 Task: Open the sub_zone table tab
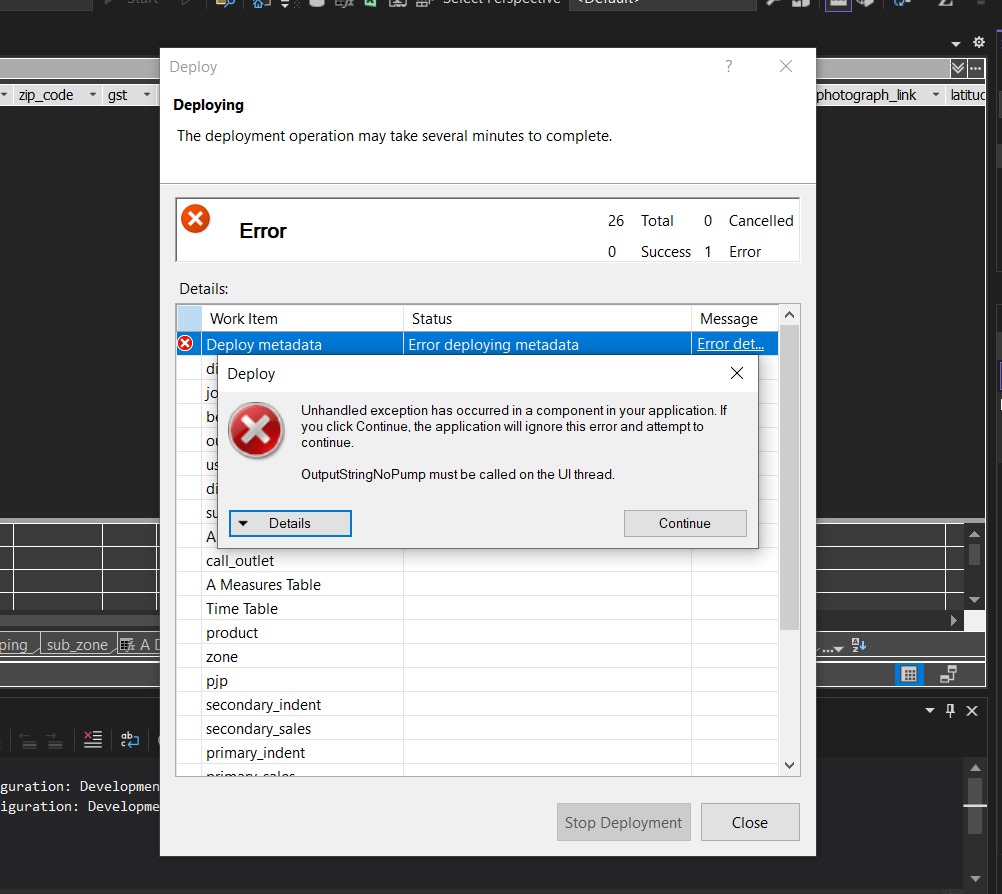pyautogui.click(x=77, y=645)
